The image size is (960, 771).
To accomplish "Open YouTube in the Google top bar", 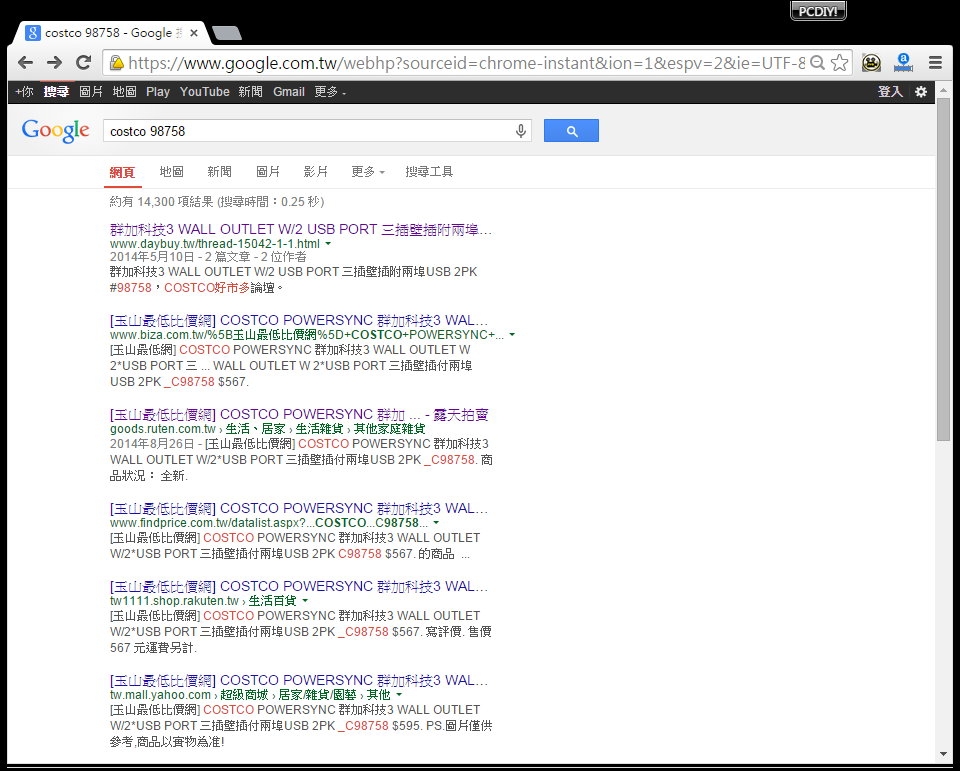I will tap(204, 92).
